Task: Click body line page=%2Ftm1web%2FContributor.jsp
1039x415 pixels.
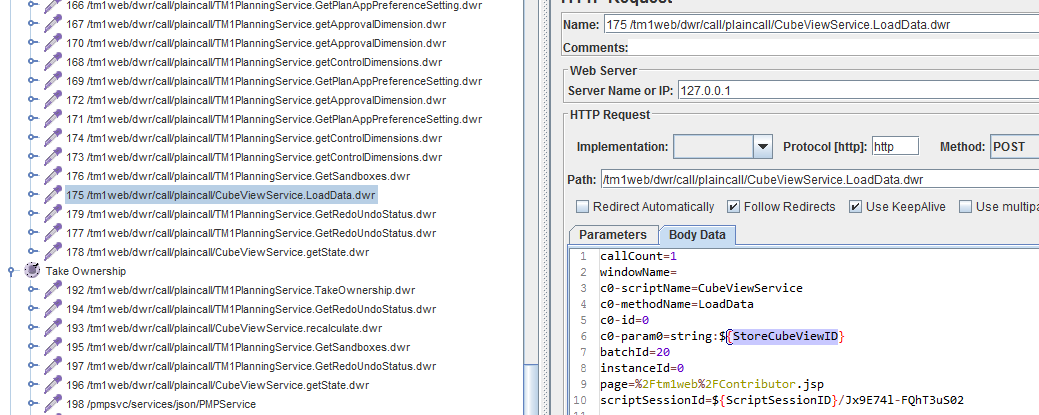Action: [x=712, y=385]
